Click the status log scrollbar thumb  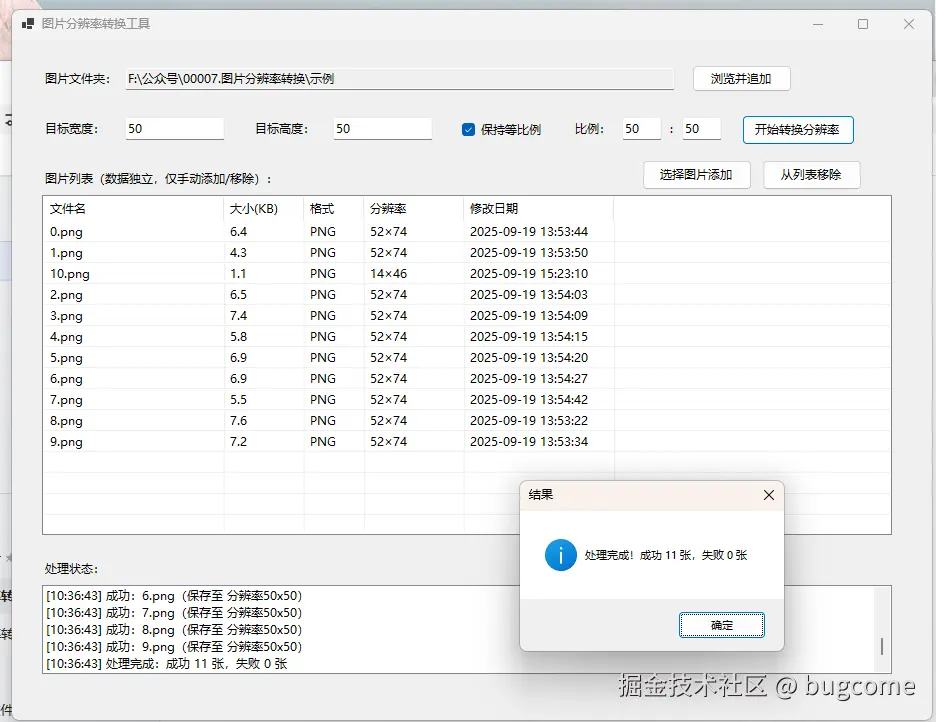click(882, 646)
